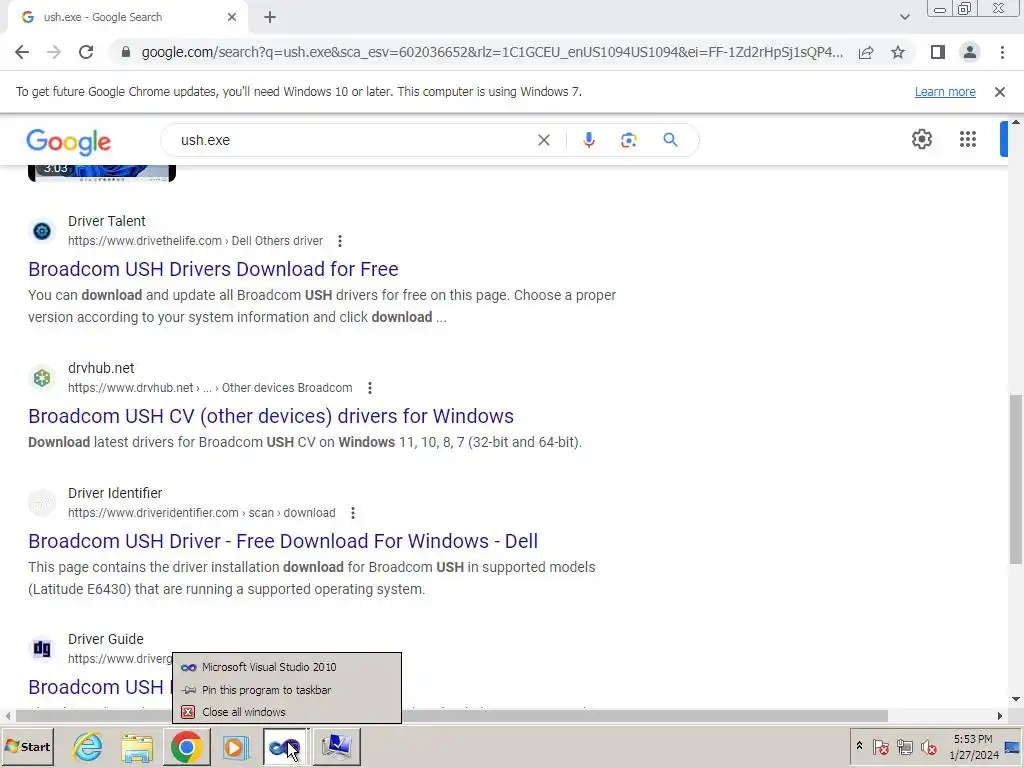Click the scroll right arrow at bottom
This screenshot has height=768, width=1024.
pyautogui.click(x=1000, y=716)
